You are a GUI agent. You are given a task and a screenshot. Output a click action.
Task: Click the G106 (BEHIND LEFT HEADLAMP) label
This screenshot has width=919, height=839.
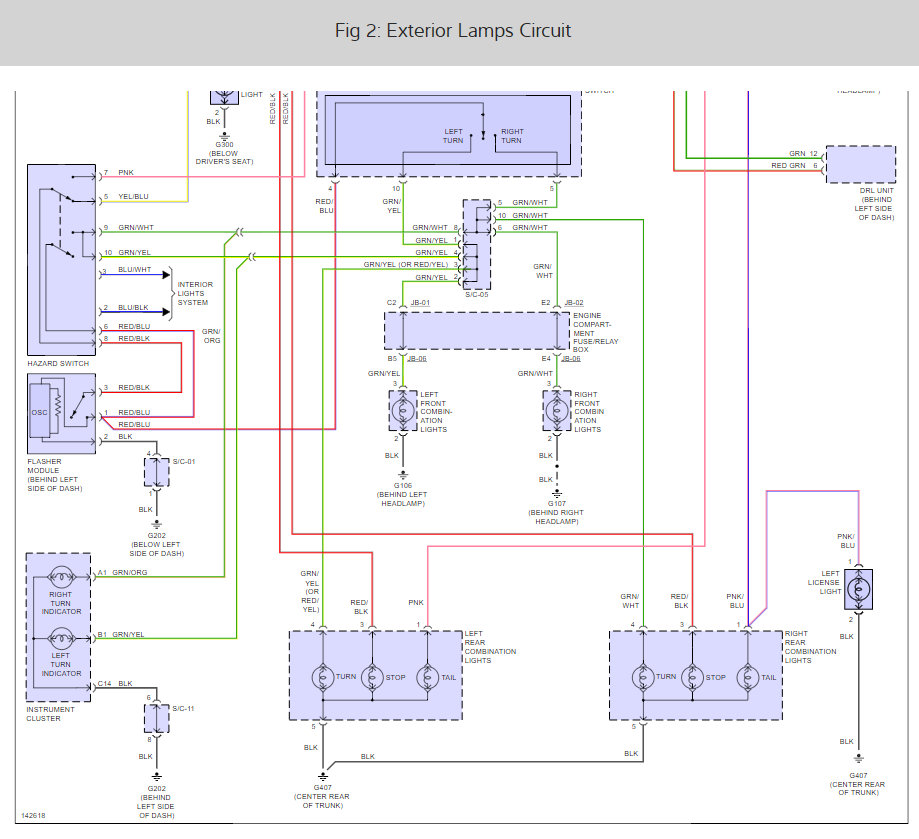(402, 494)
